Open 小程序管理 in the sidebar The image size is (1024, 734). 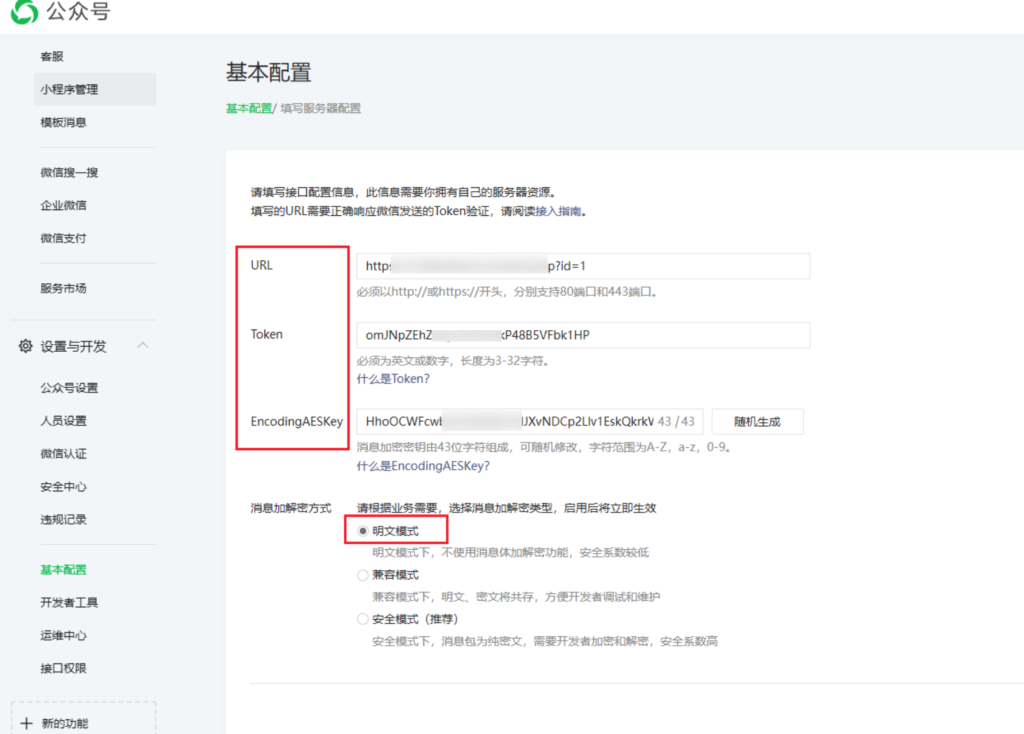(x=69, y=89)
